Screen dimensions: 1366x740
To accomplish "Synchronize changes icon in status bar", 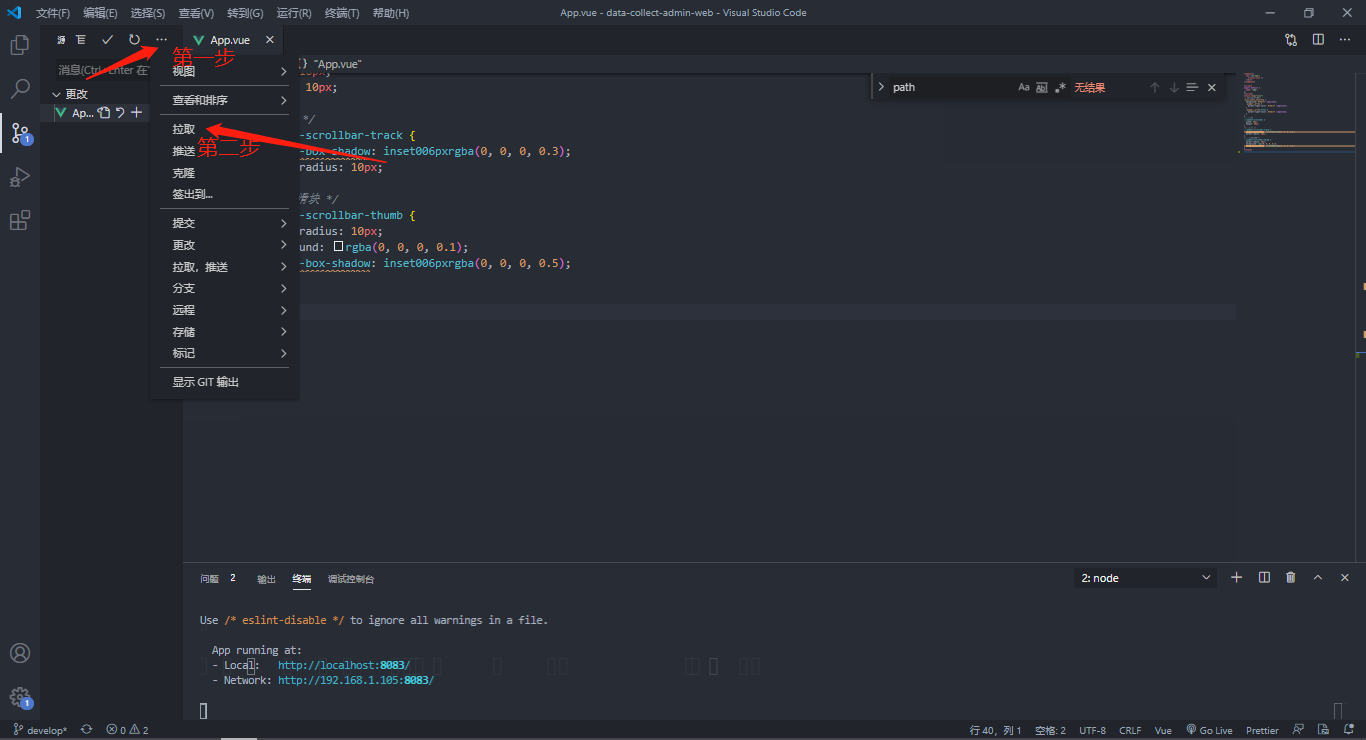I will [x=87, y=730].
